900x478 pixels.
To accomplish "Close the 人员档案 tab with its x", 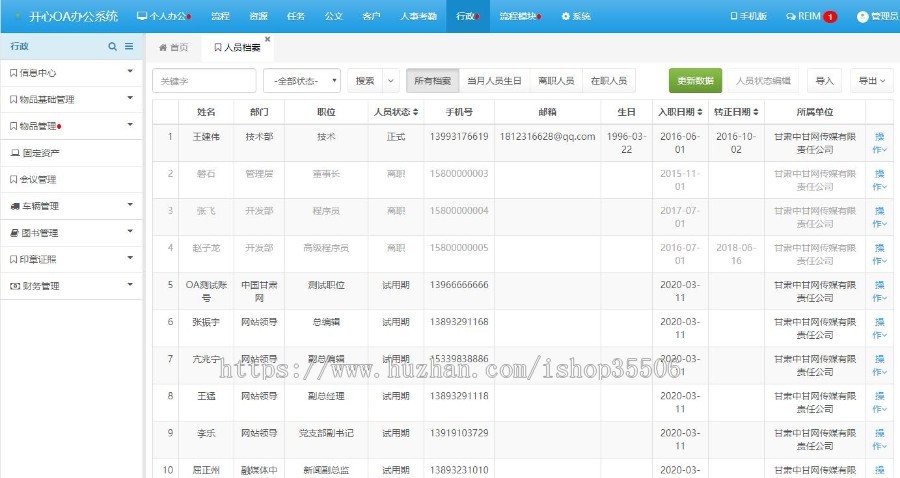I will click(x=267, y=39).
